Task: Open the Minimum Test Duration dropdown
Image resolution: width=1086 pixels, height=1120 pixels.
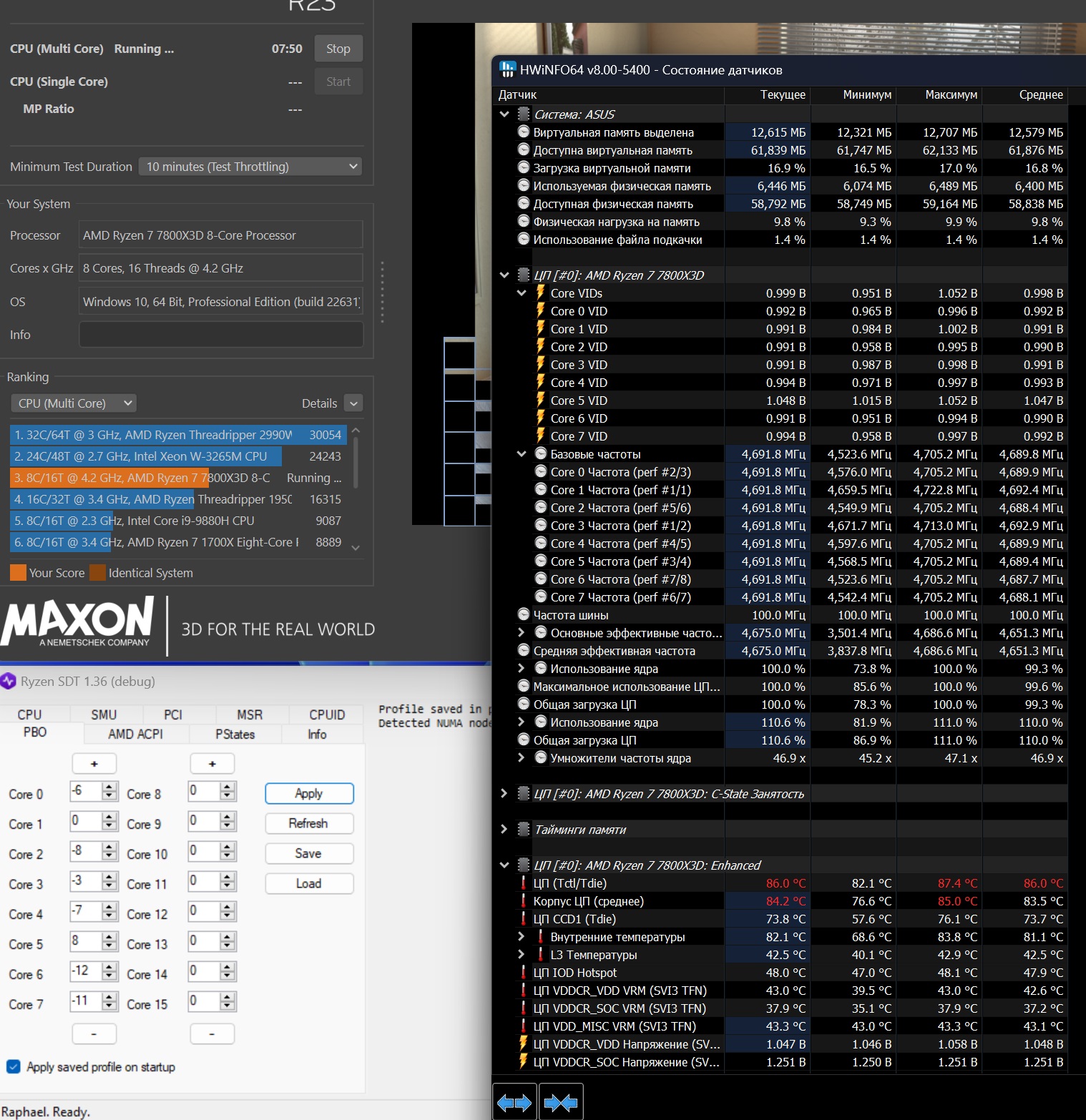Action: tap(250, 167)
